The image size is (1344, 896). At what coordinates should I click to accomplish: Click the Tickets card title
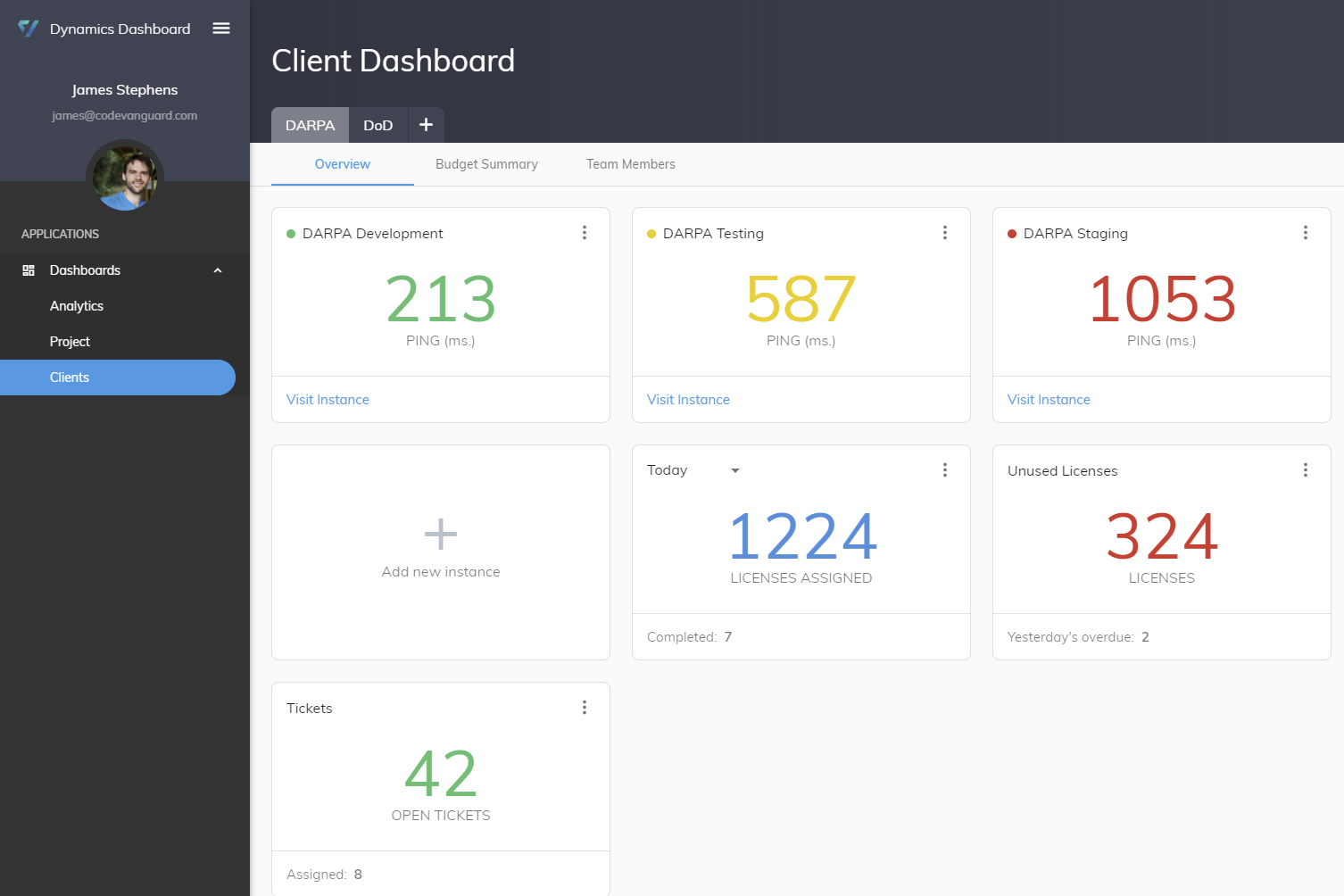click(x=309, y=709)
